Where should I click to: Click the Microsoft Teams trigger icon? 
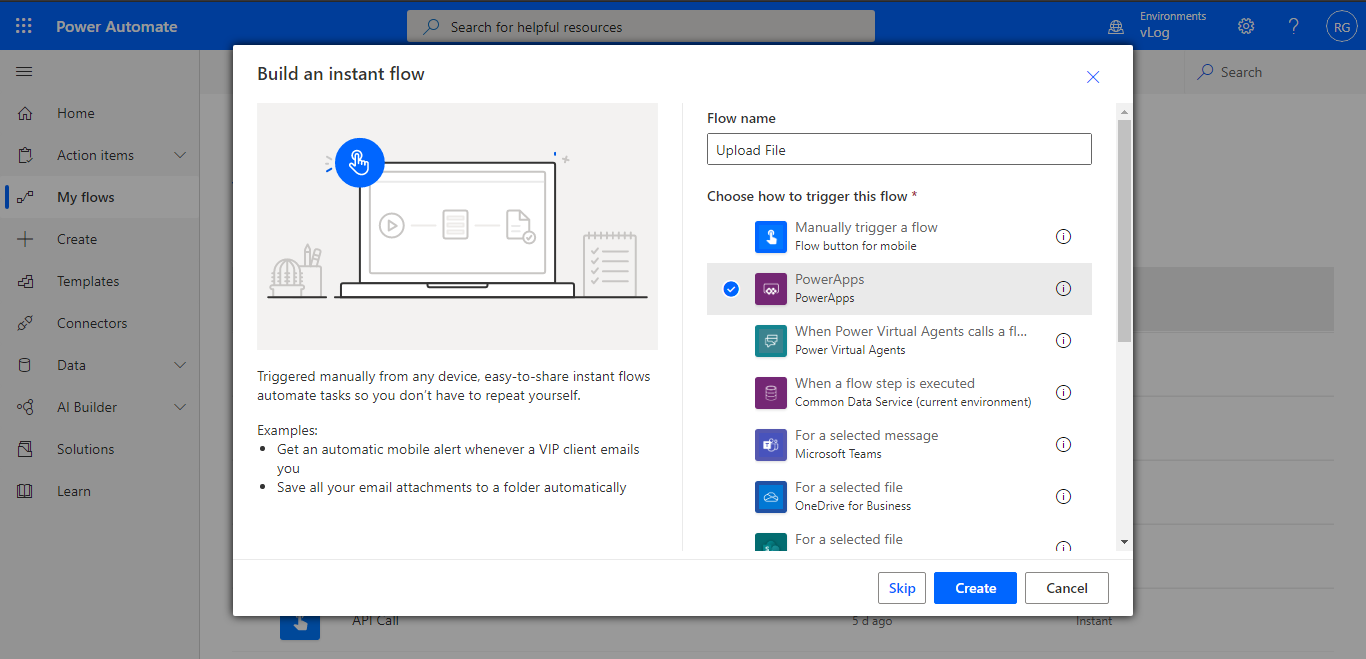(770, 445)
